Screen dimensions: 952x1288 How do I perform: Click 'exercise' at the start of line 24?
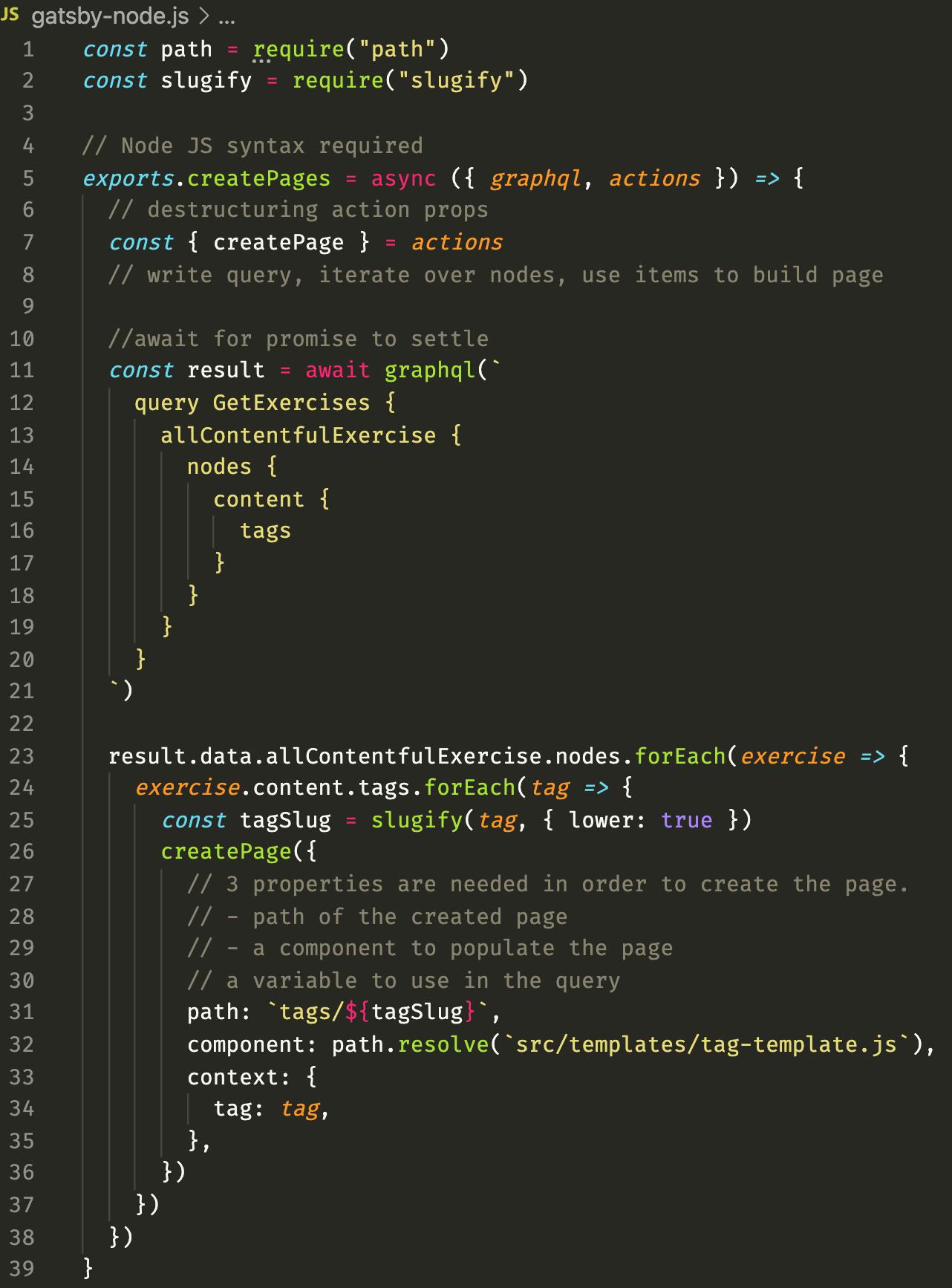[x=187, y=787]
